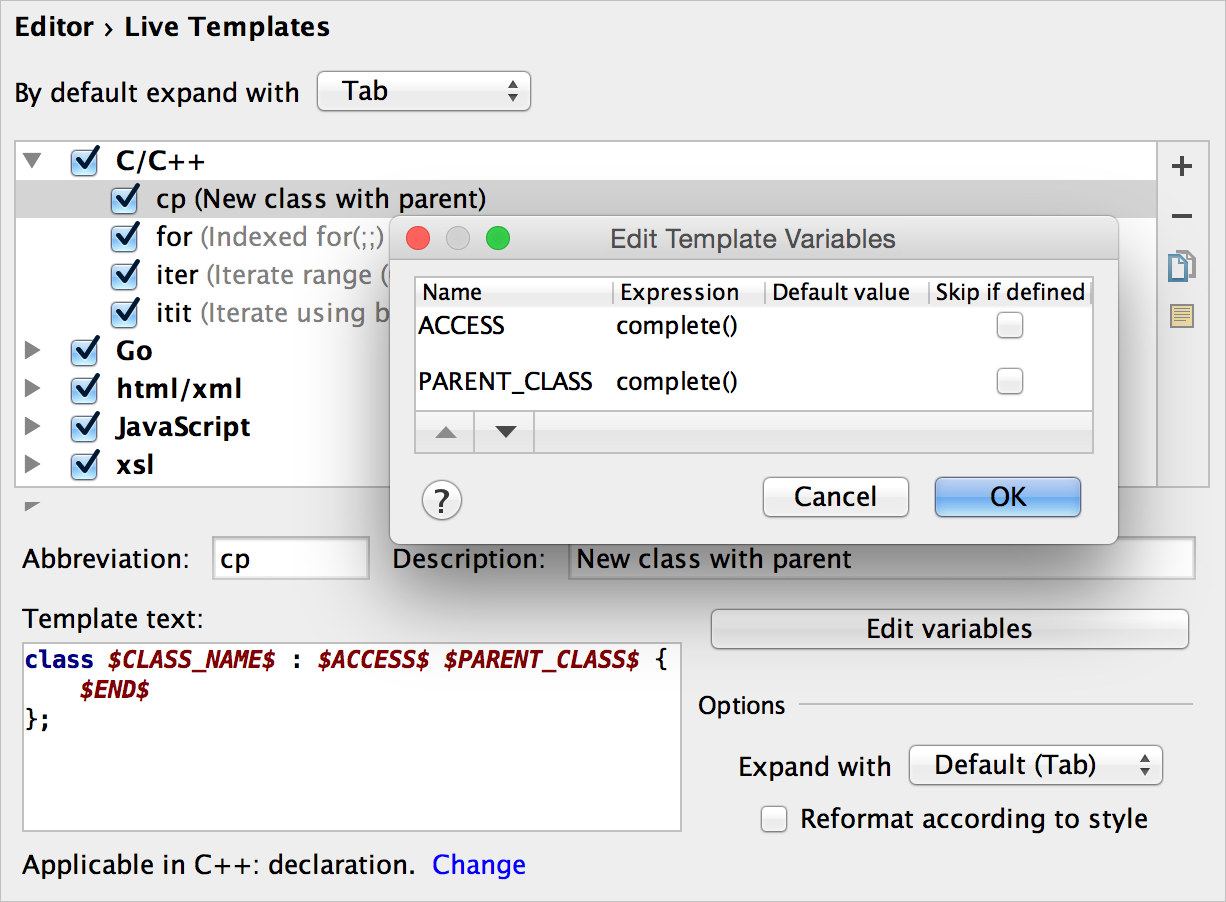Click the minus icon to remove template
The width and height of the screenshot is (1226, 902).
coord(1182,217)
